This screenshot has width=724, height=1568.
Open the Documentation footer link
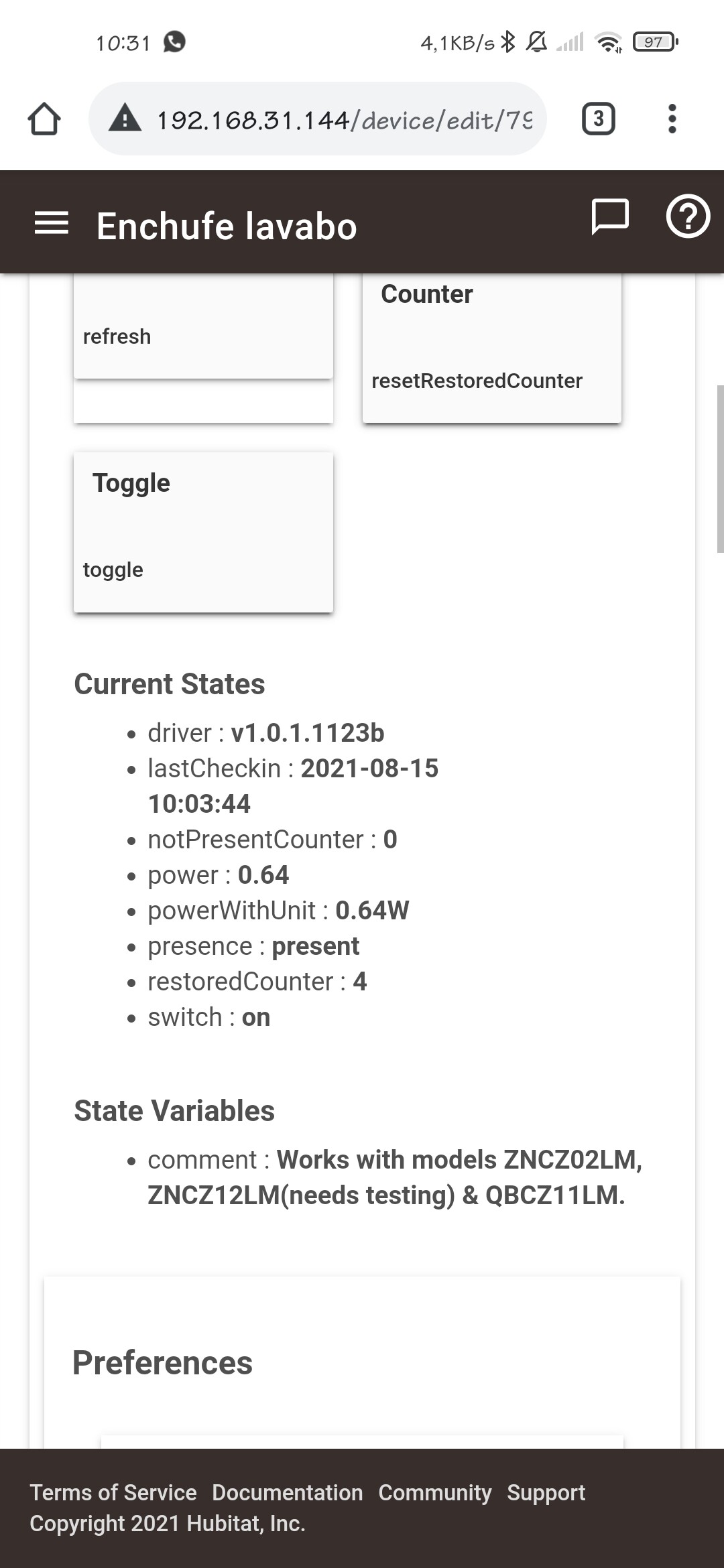coord(288,1492)
